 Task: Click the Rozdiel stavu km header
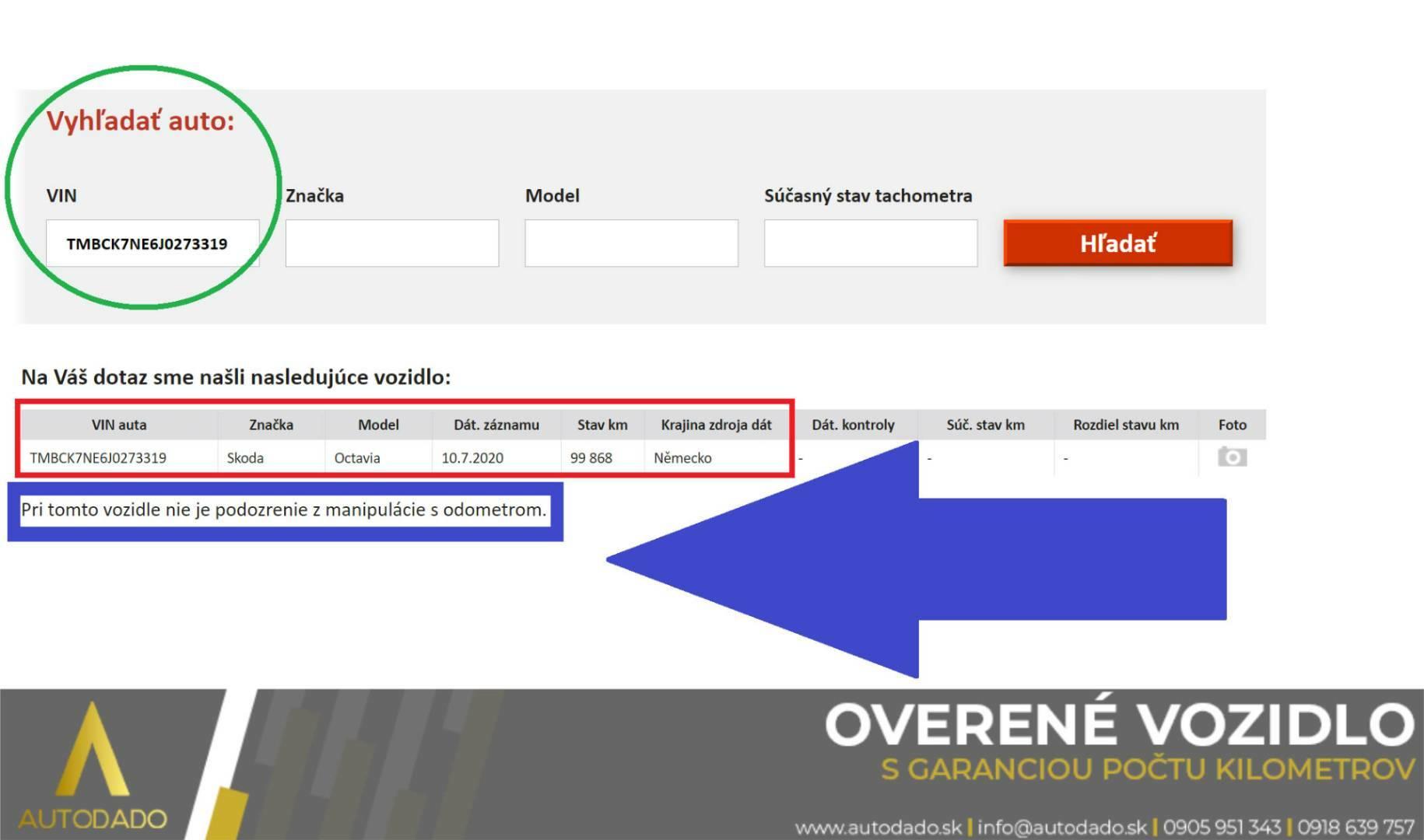pyautogui.click(x=1126, y=425)
